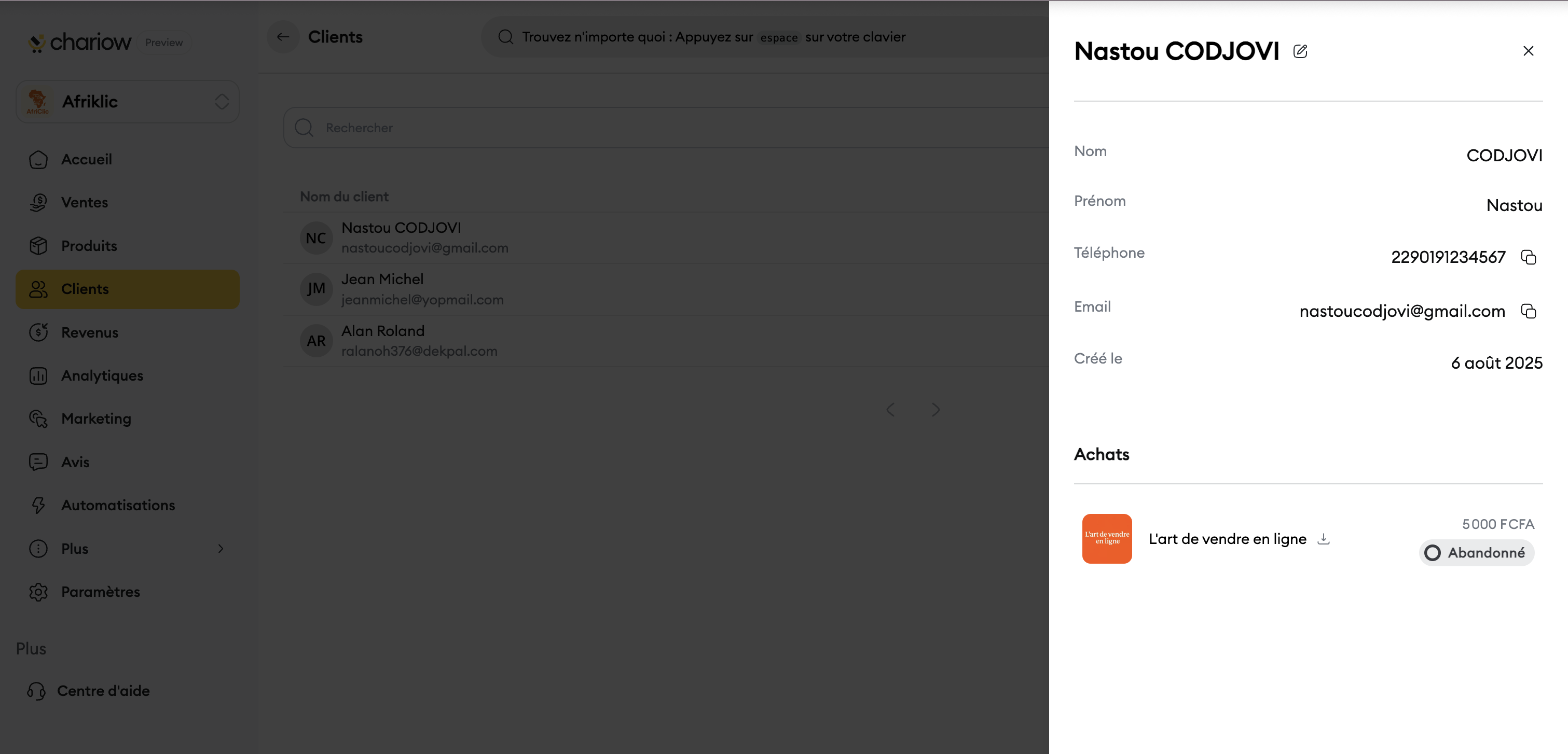Copy the phone number 2290191234567
The height and width of the screenshot is (754, 1568).
1528,257
